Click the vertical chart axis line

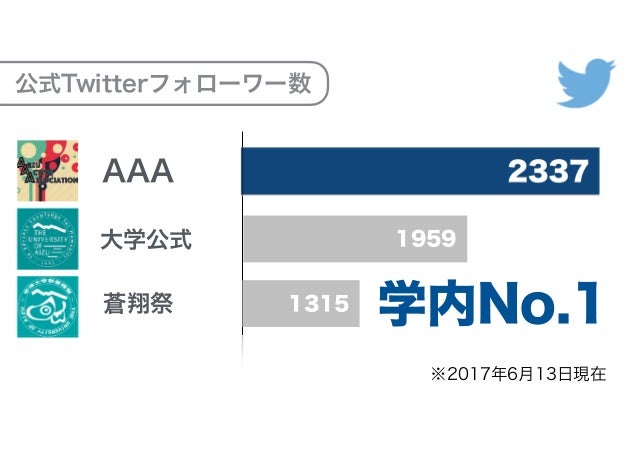coord(243,233)
